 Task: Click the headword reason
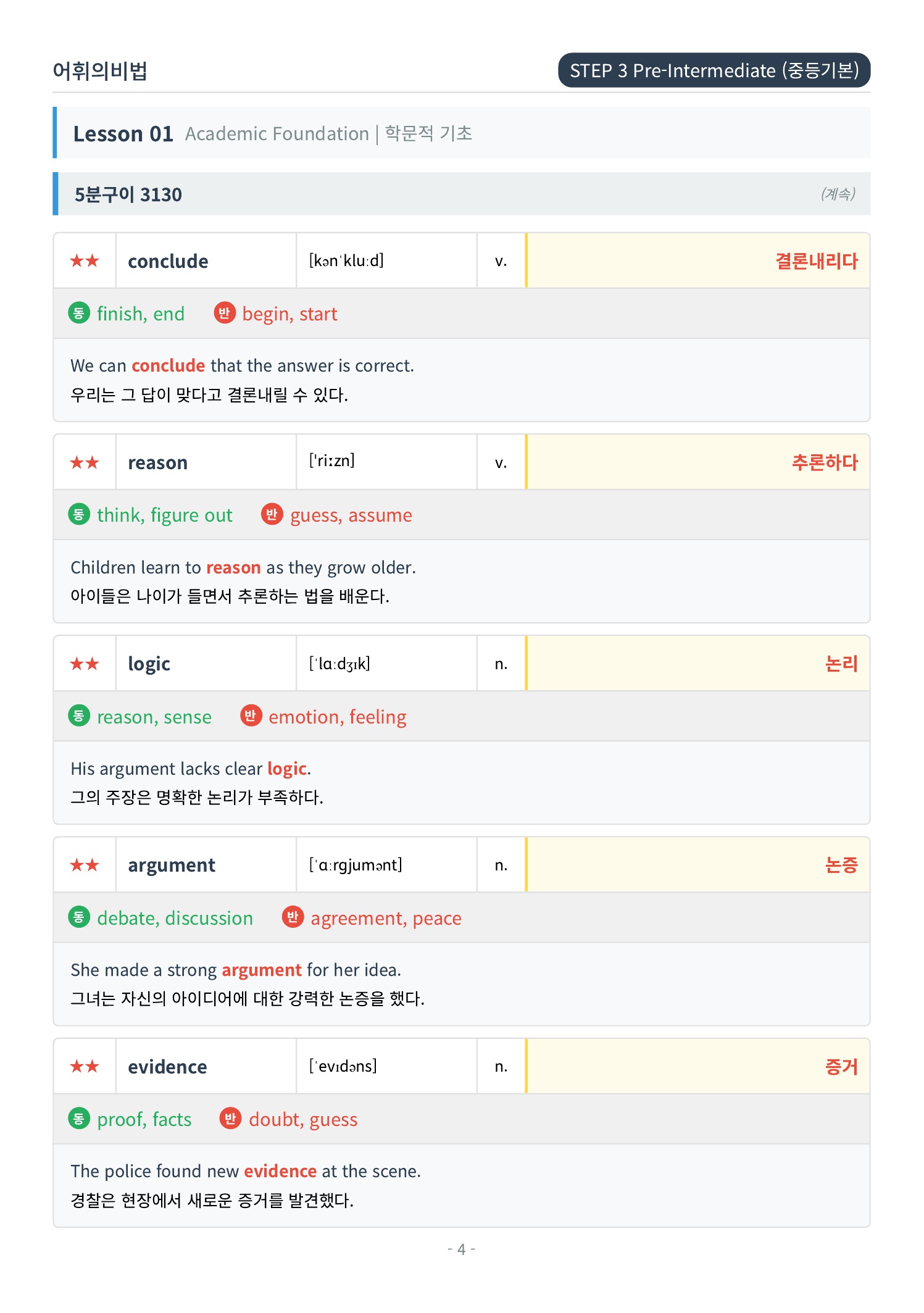coord(157,462)
